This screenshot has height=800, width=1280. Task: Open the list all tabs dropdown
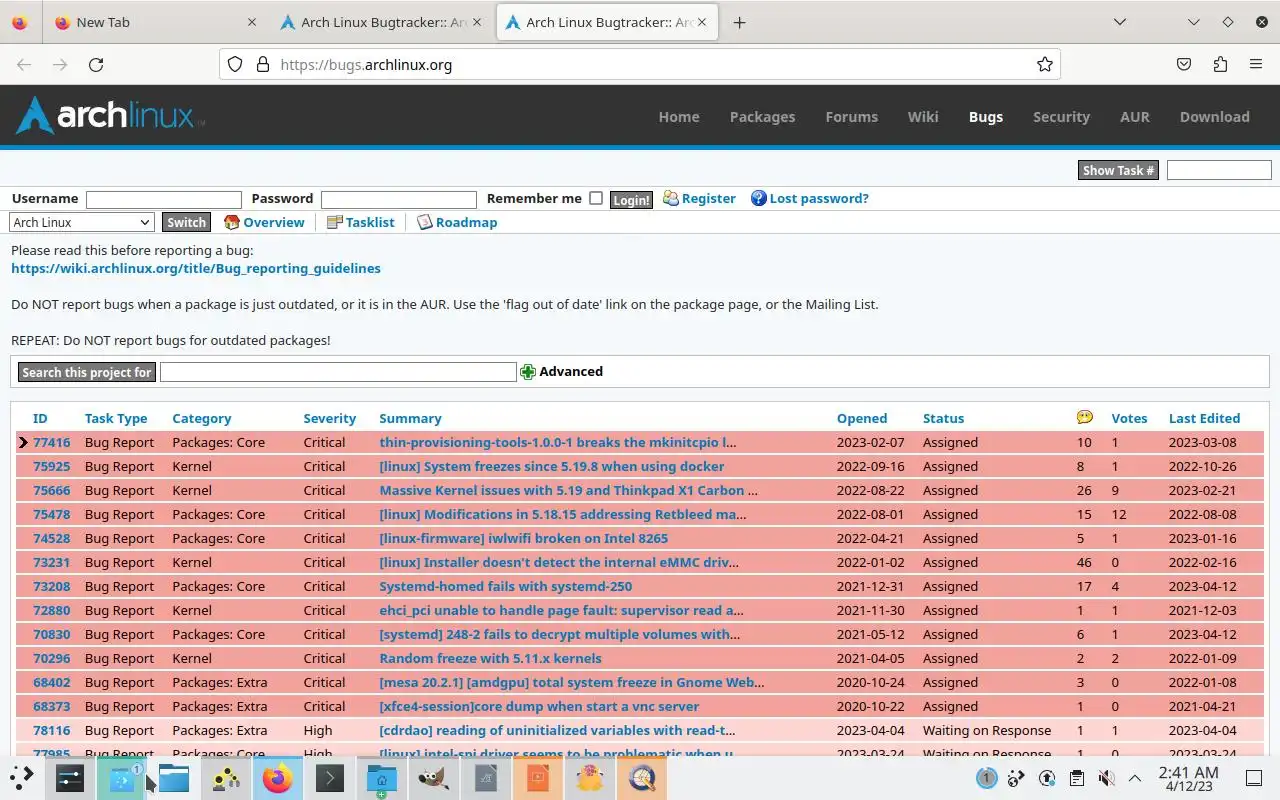coord(1120,22)
